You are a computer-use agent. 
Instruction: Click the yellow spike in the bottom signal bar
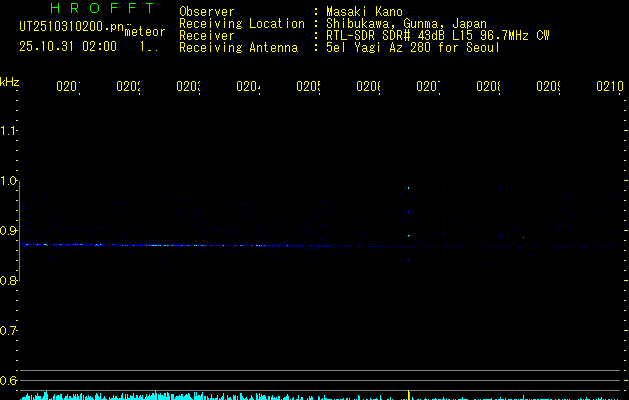(409, 394)
